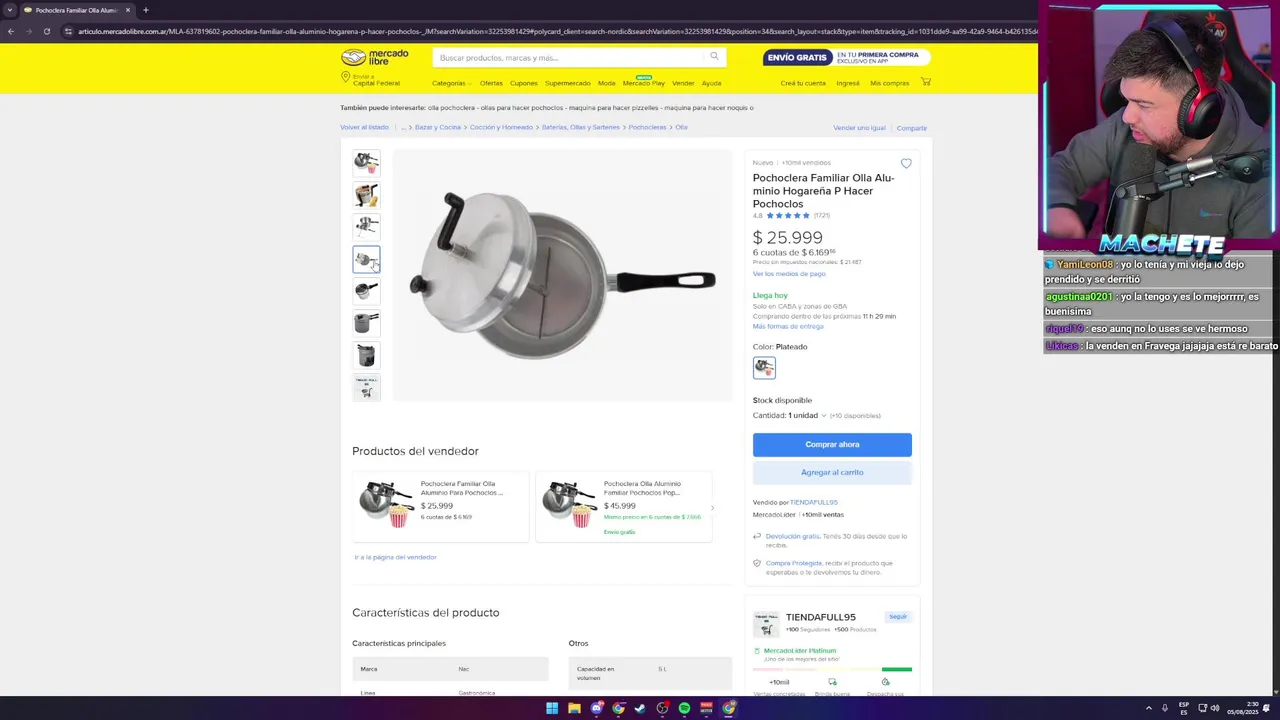Select the sixth product thumbnail

366,323
